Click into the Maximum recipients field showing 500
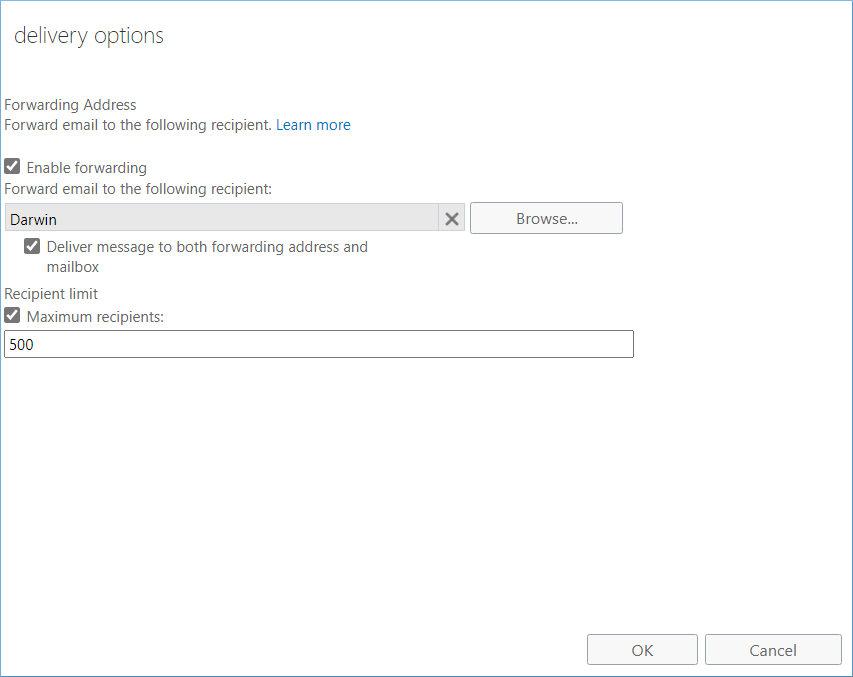 click(x=319, y=344)
